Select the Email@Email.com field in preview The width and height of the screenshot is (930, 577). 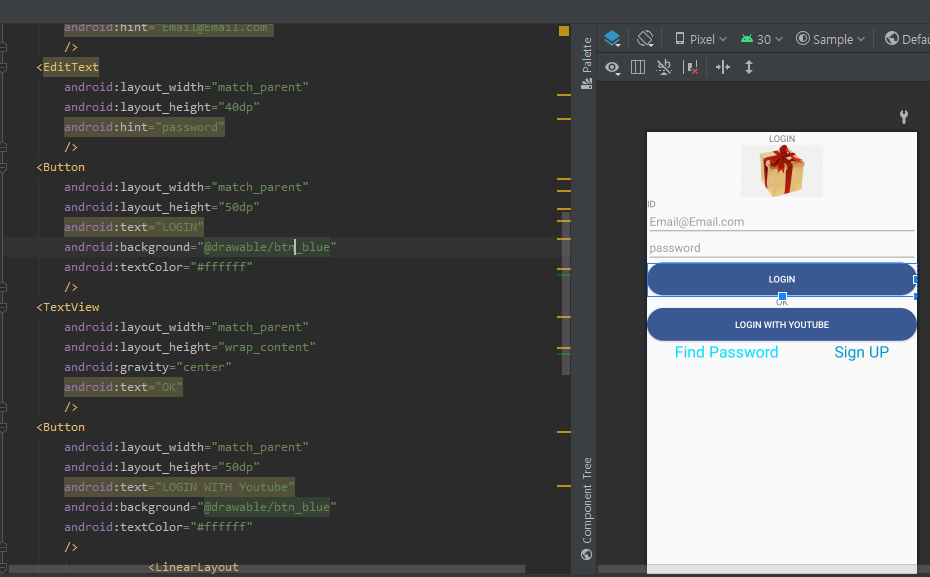point(782,222)
